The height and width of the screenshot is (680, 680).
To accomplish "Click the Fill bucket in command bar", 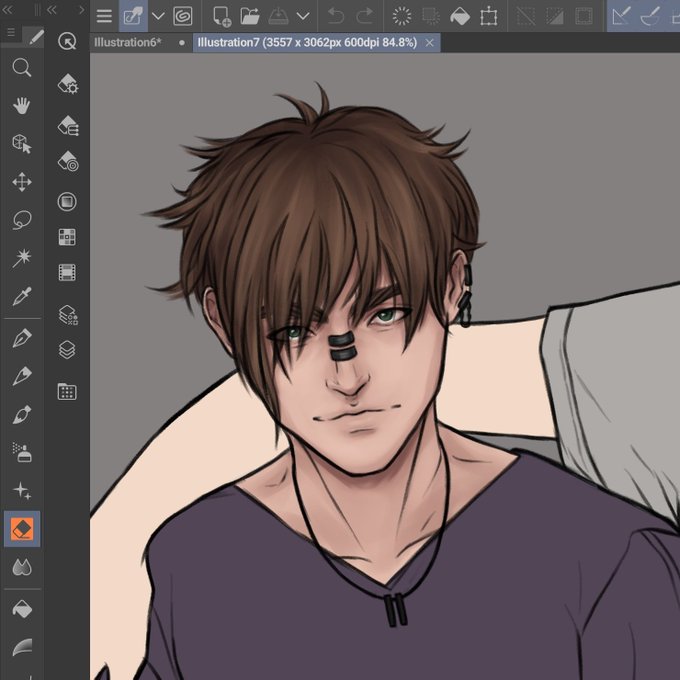I will coord(460,16).
